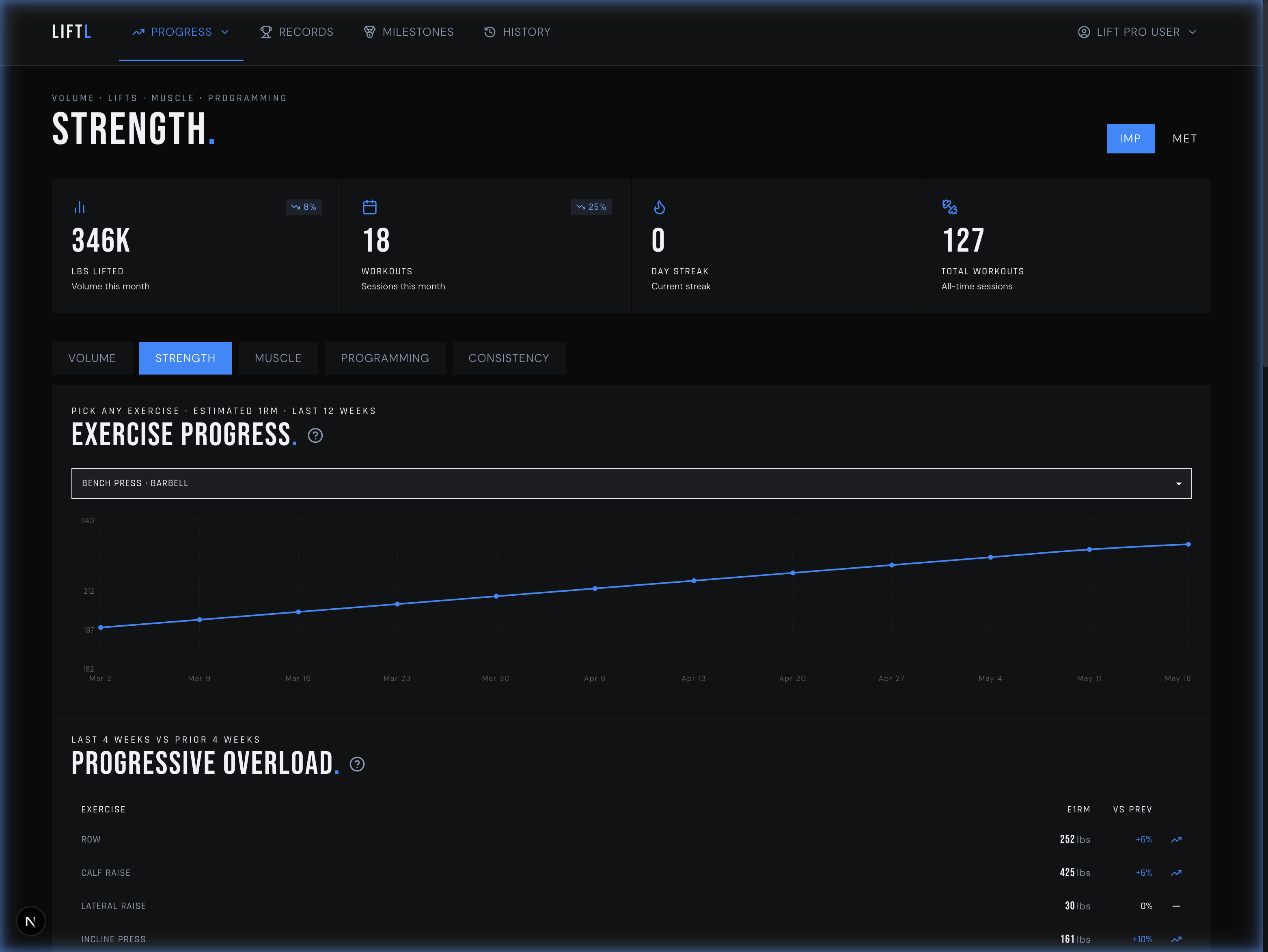Click the trend icon in Calf Raise row
Image resolution: width=1268 pixels, height=952 pixels.
1176,873
